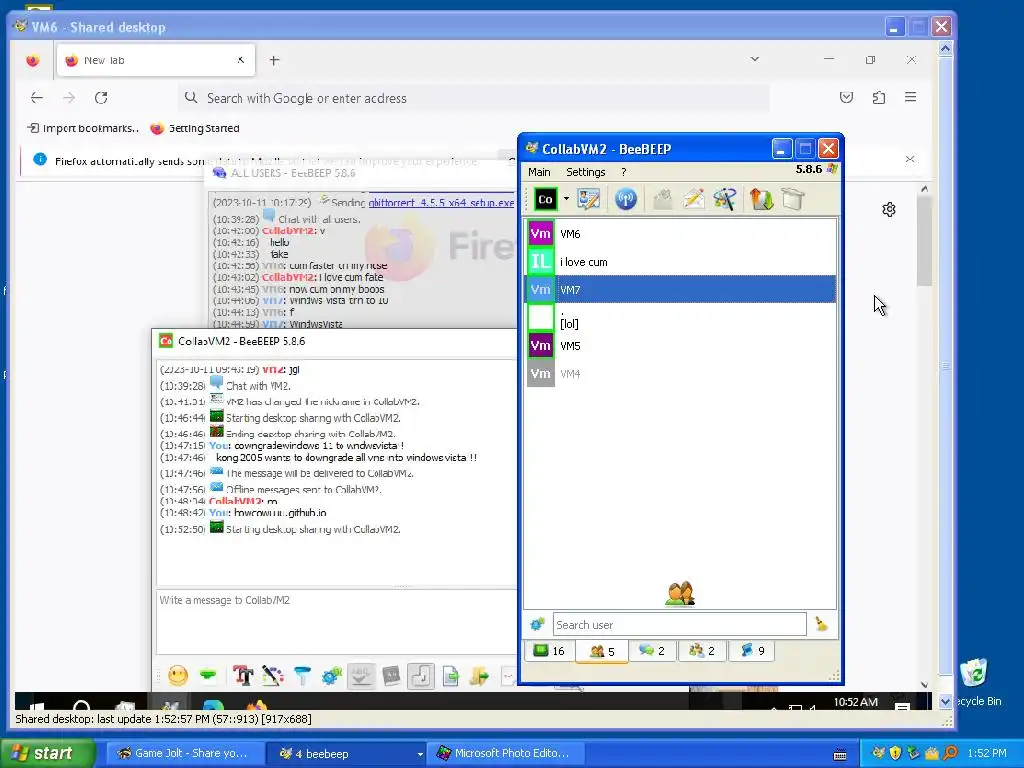The image size is (1024, 768).
Task: Select the offline VM4 user
Action: coord(681,374)
